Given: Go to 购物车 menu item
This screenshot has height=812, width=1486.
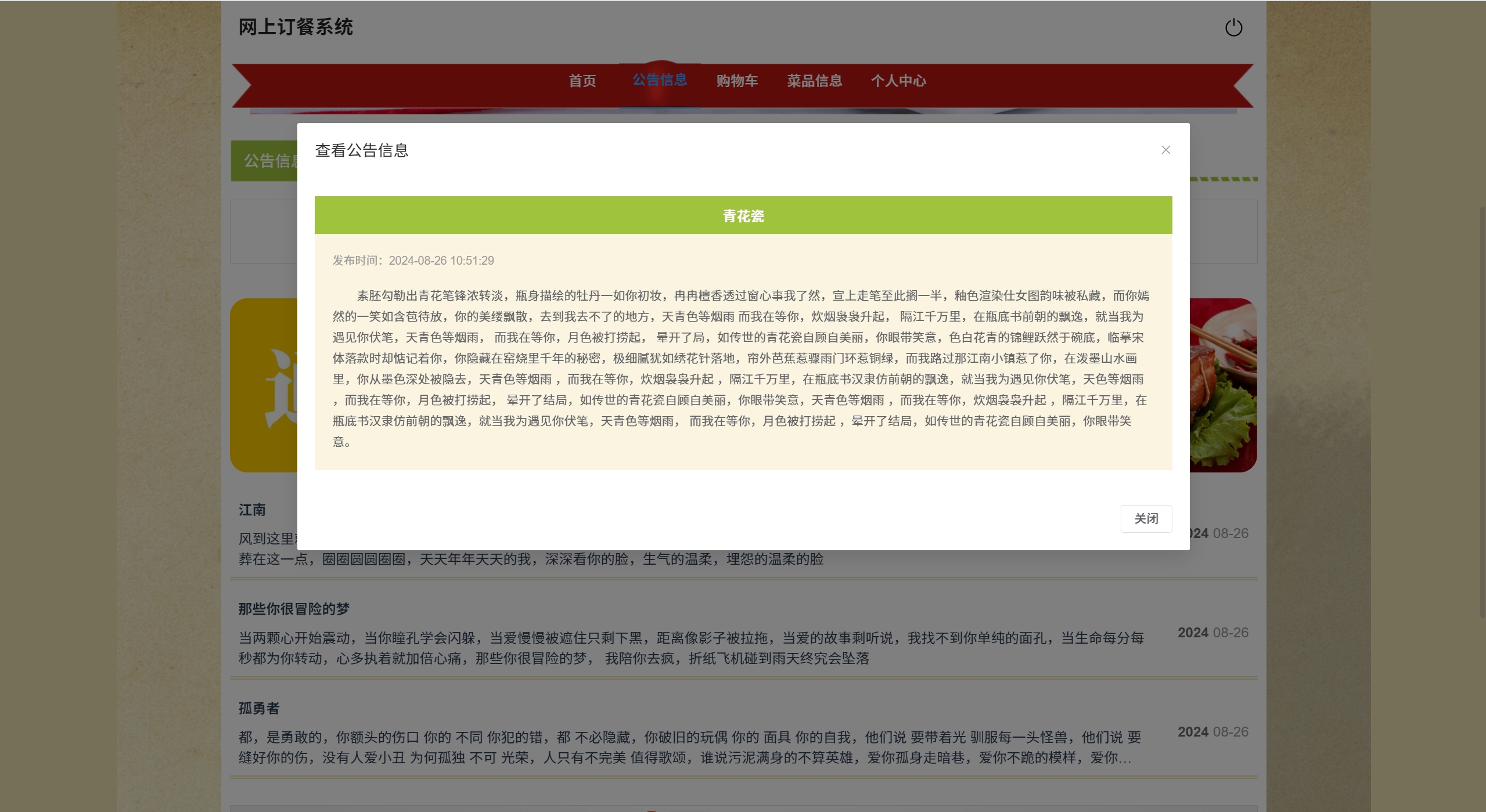Looking at the screenshot, I should 736,81.
